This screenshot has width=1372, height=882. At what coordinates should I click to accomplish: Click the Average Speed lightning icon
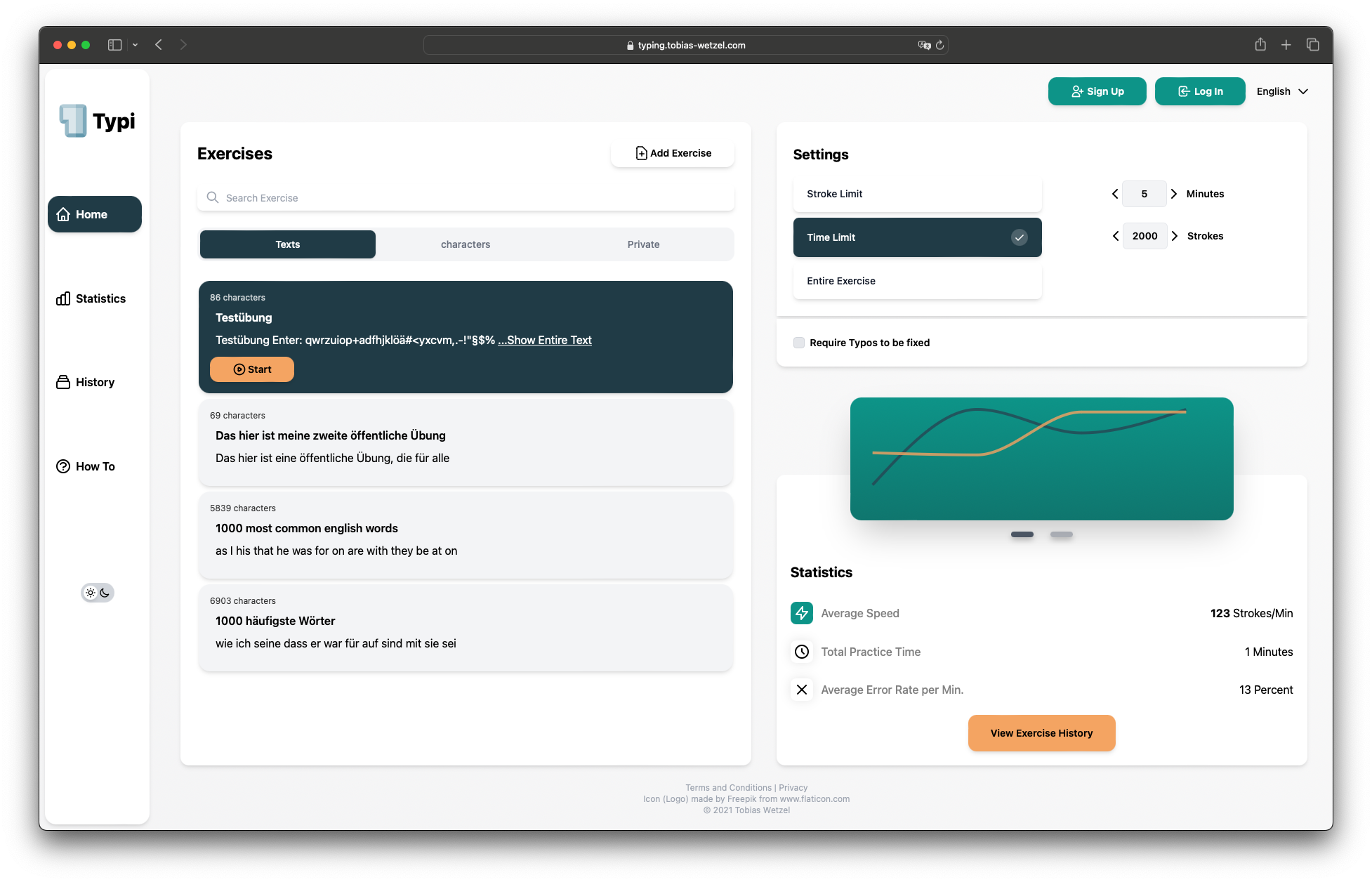[801, 613]
